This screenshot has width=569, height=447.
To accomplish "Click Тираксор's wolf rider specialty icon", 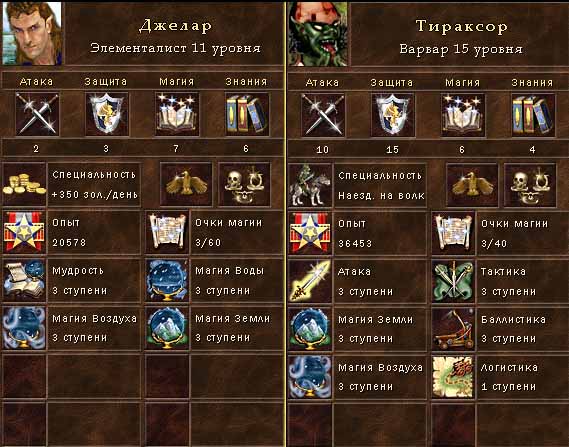I will (310, 185).
